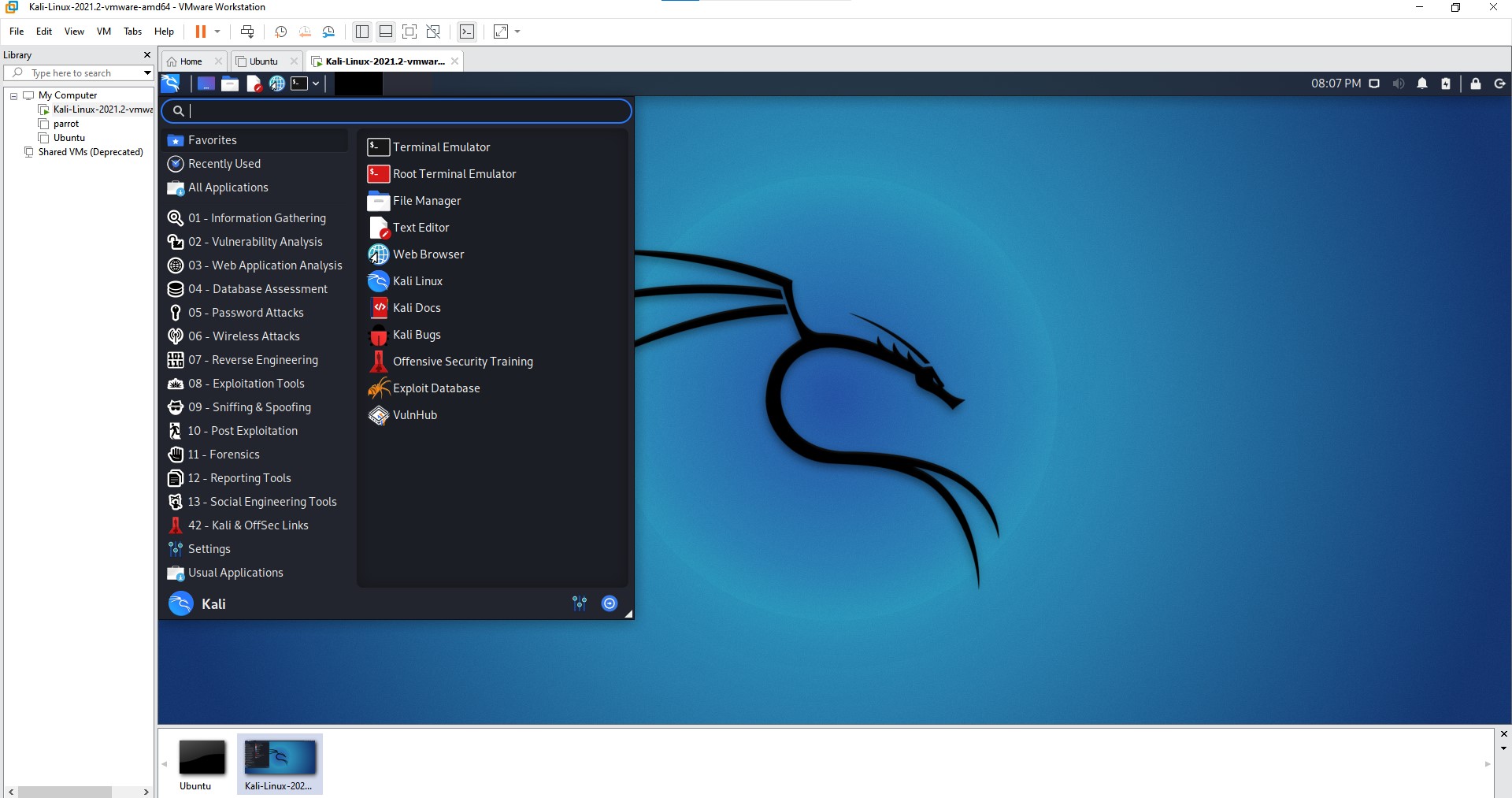1512x798 pixels.
Task: Click the Show Desktop icon in Kali panel
Action: pos(206,84)
